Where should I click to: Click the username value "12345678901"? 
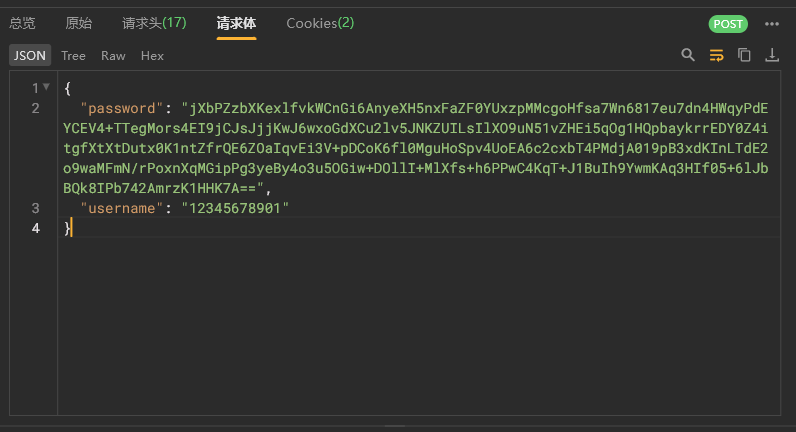tap(234, 208)
